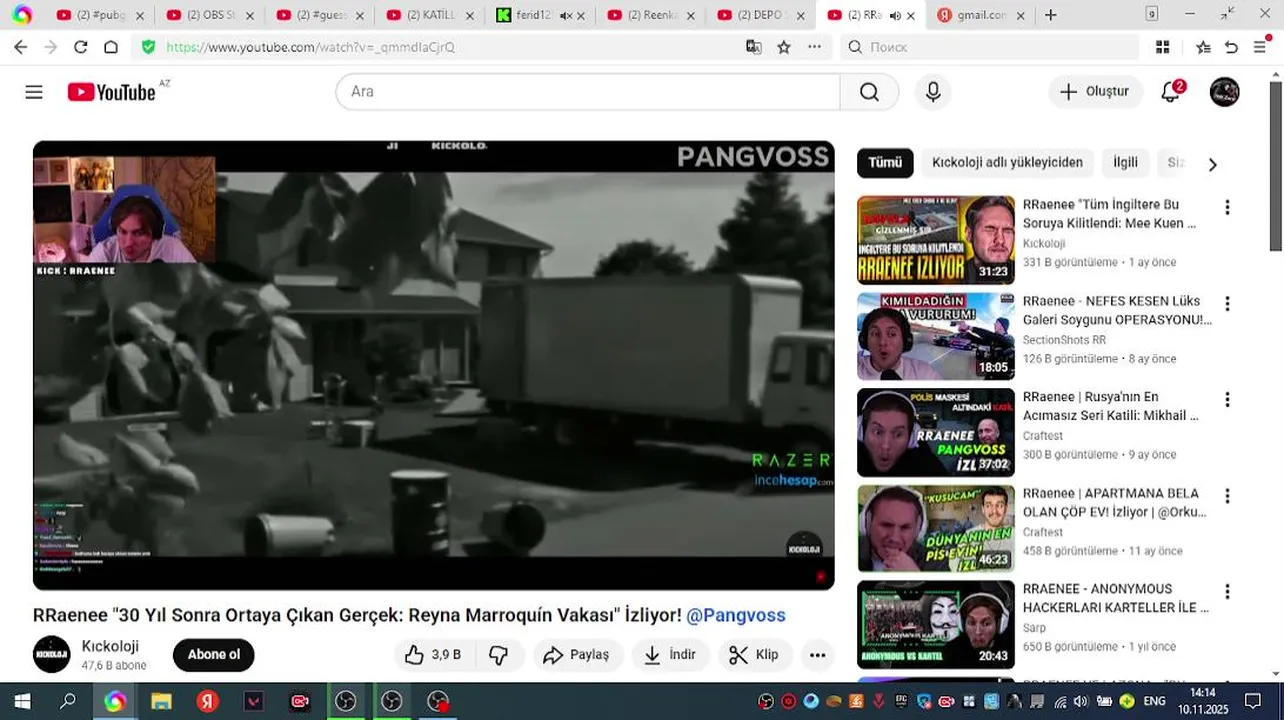1284x720 pixels.
Task: Open the browser favorites list icon
Action: coord(1204,47)
